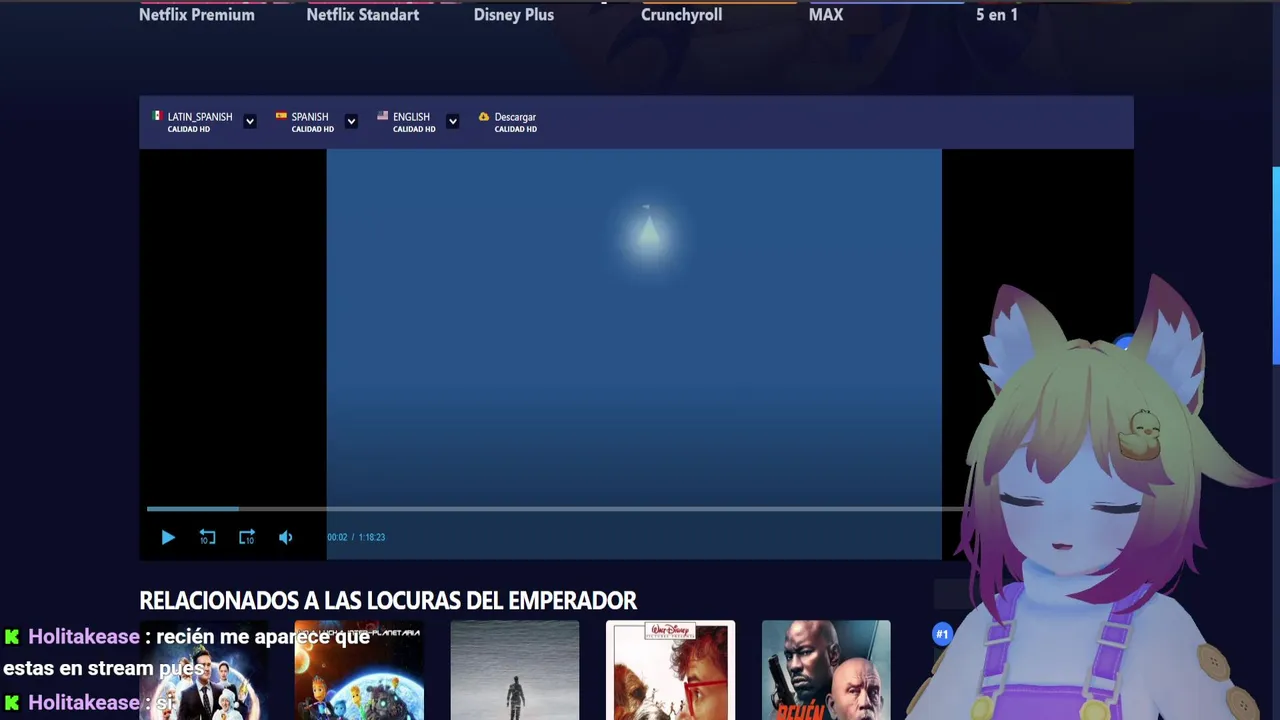Expand the SPANISH source dropdown arrow
Screen dimensions: 1280x720
(351, 121)
